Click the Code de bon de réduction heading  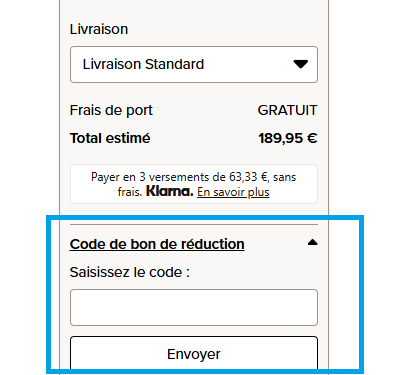[157, 244]
